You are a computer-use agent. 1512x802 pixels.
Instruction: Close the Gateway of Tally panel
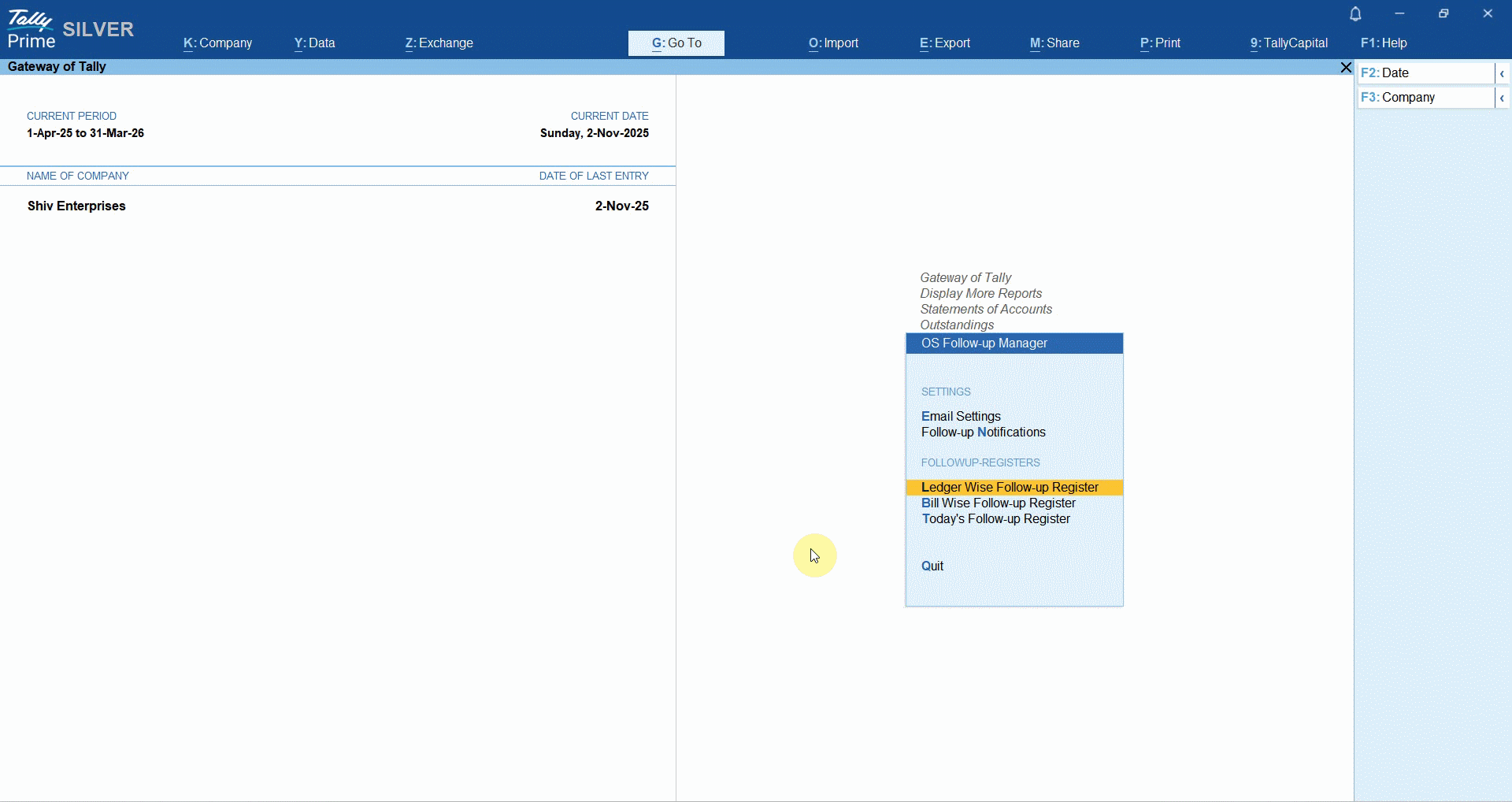tap(1346, 68)
